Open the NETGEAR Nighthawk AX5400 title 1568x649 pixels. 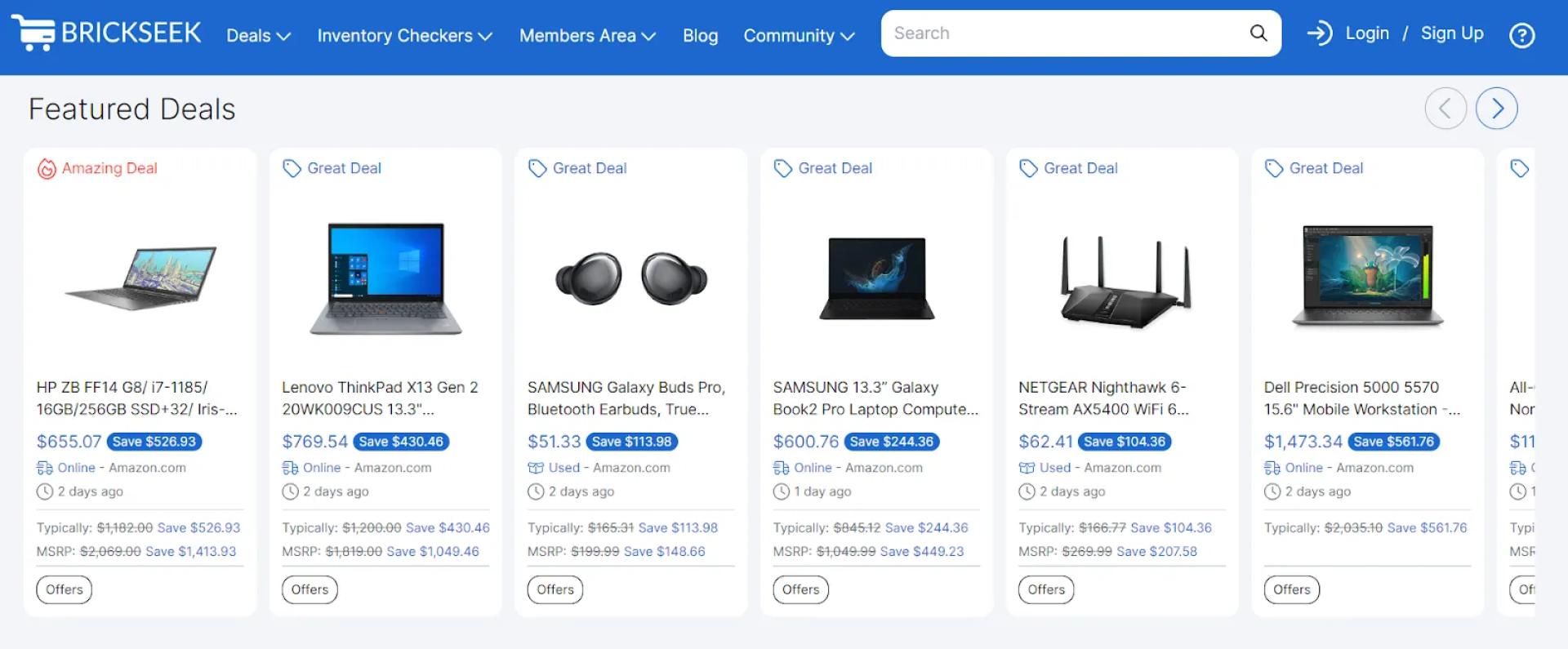click(1103, 398)
